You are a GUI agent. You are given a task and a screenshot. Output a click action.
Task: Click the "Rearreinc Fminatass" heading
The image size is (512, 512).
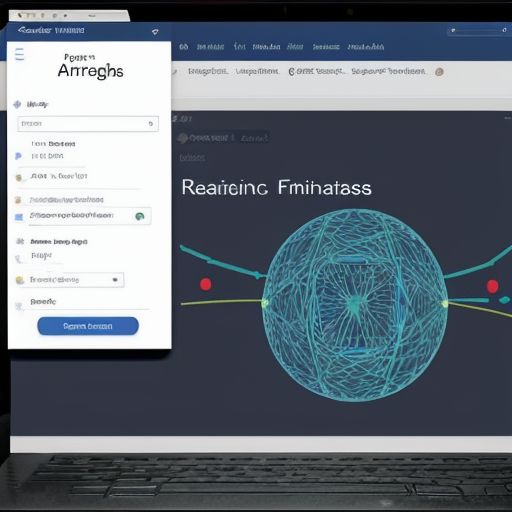coord(276,187)
